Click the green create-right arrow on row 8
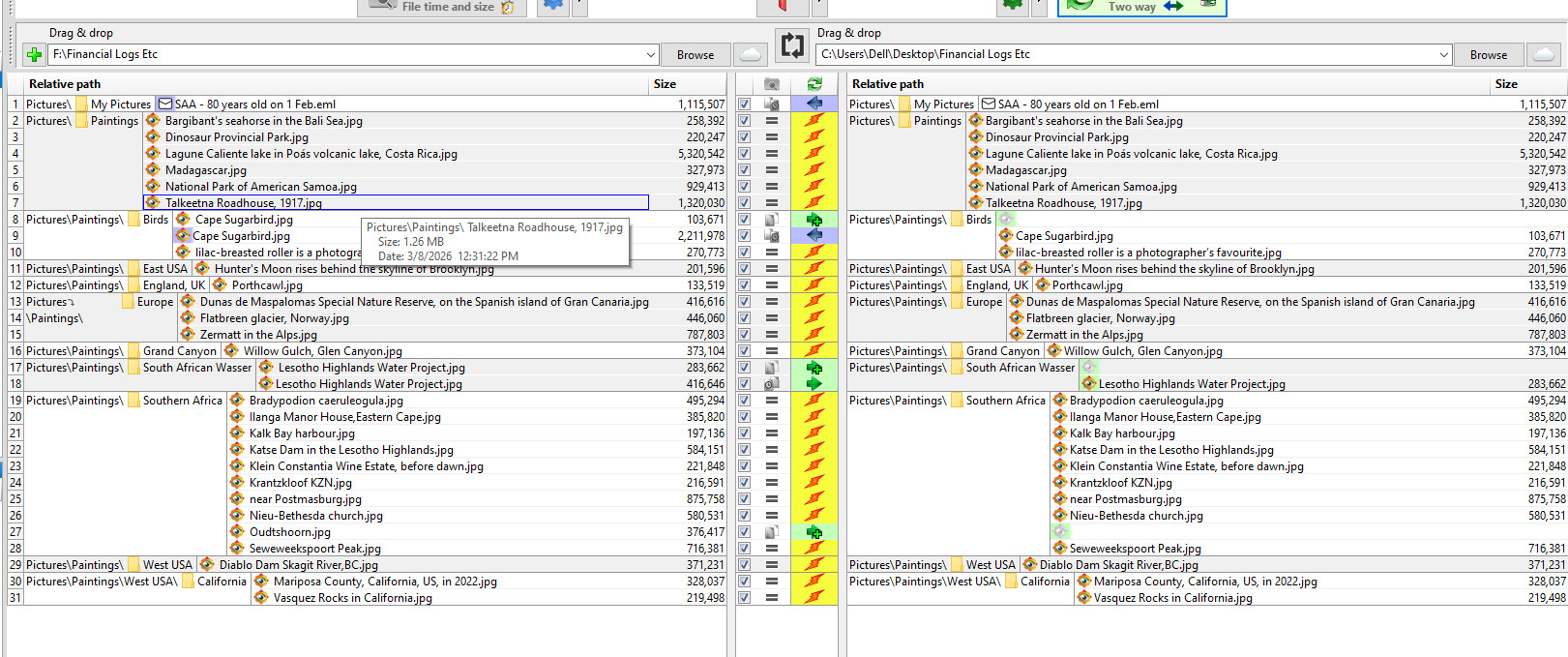This screenshot has width=1568, height=657. click(814, 220)
